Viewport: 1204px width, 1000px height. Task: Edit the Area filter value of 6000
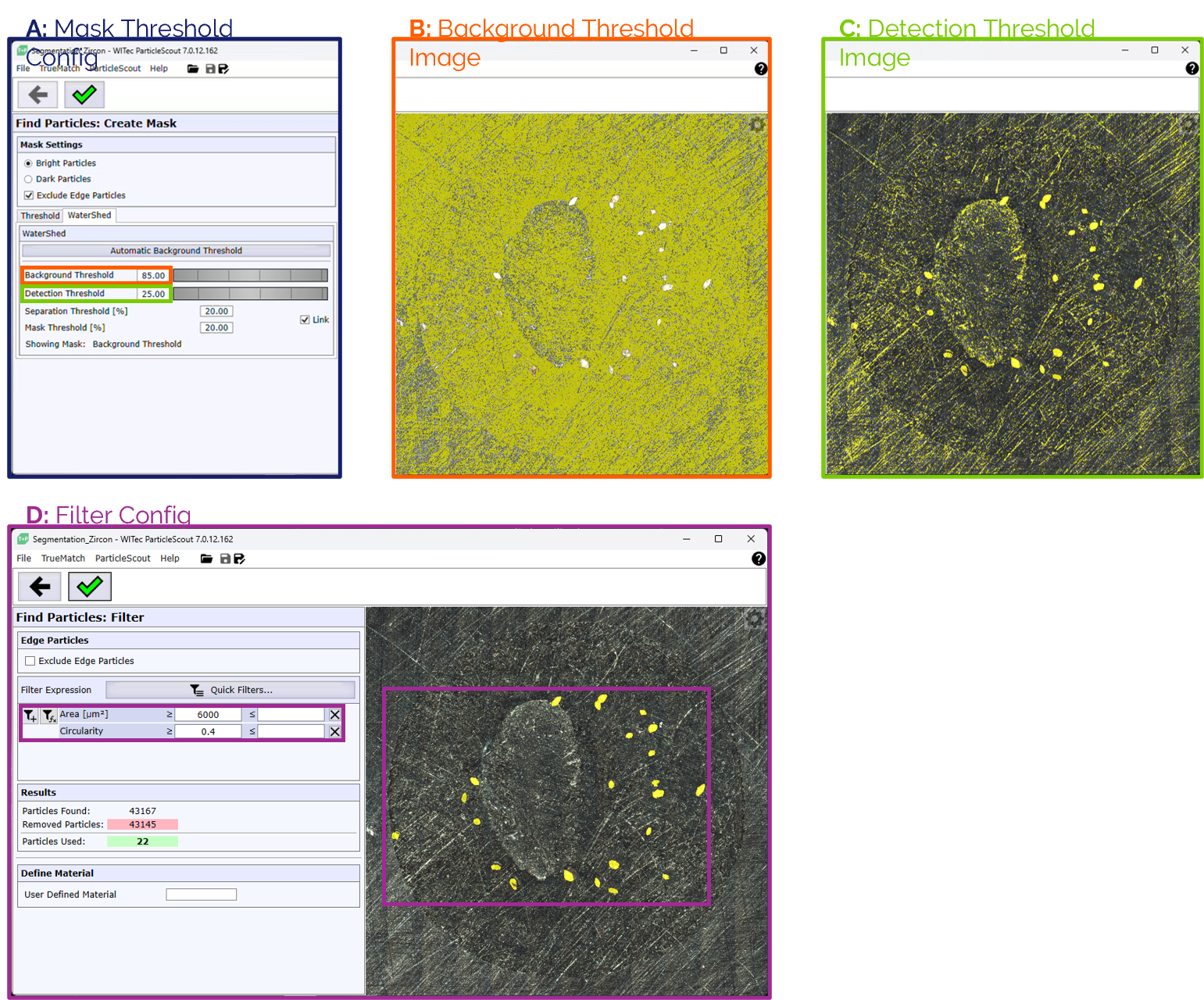coord(208,713)
